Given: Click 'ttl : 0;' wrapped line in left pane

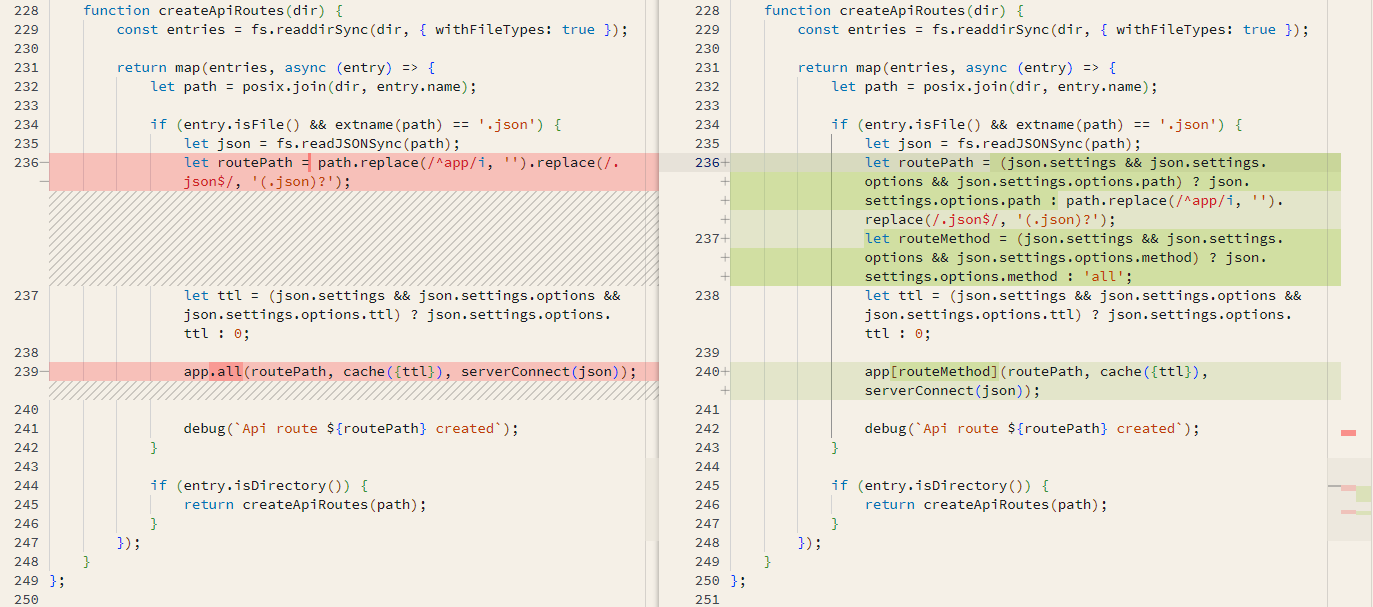Looking at the screenshot, I should pos(217,333).
